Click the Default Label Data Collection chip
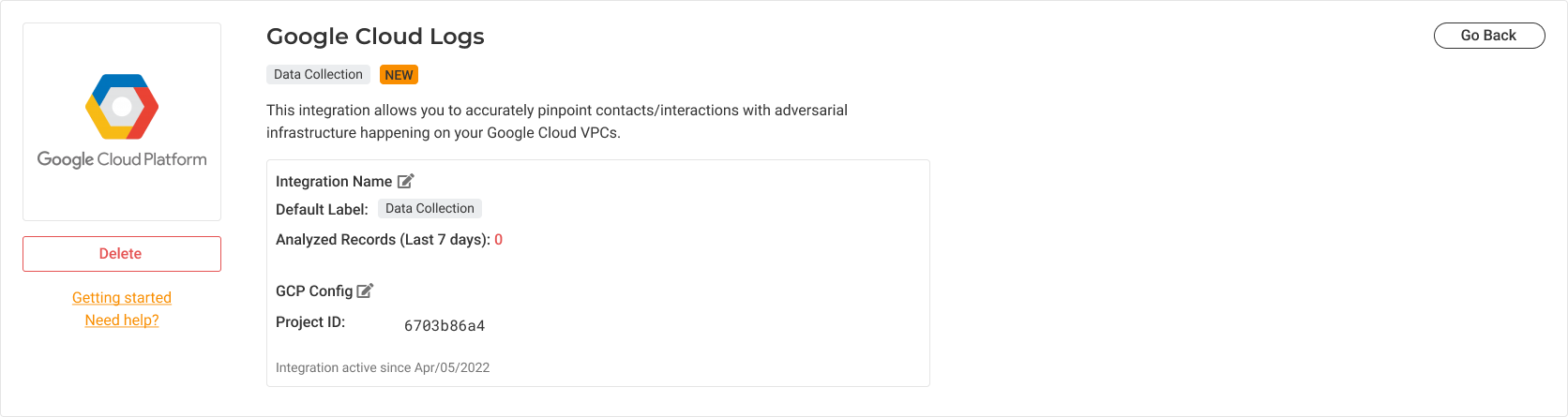This screenshot has width=1568, height=417. click(x=430, y=209)
